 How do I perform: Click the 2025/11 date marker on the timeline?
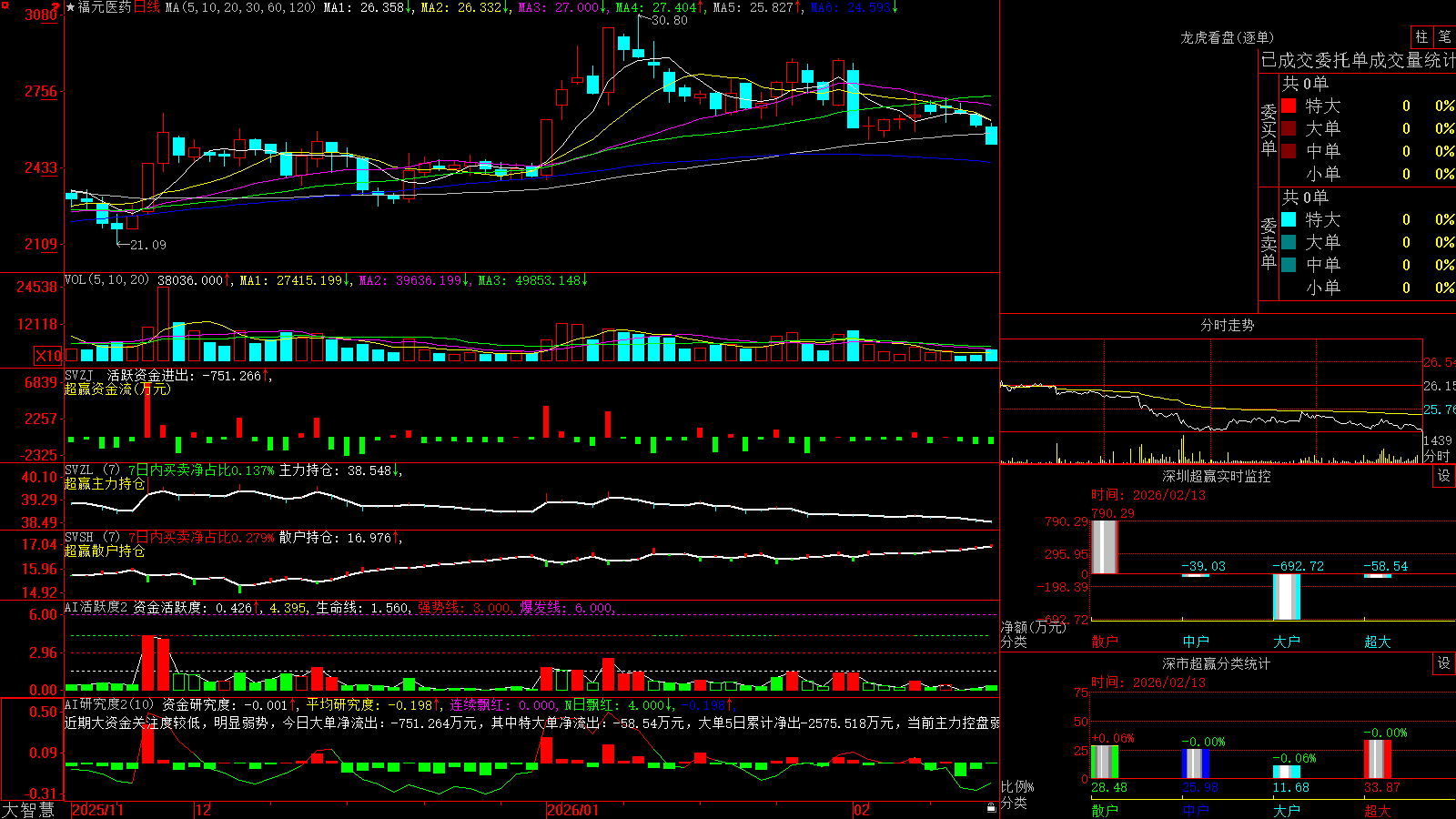pos(97,810)
